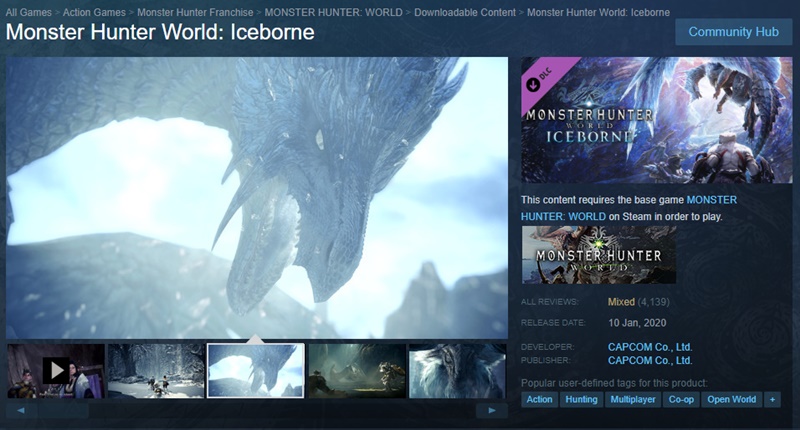
Task: Open MONSTER HUNTER: WORLD breadcrumb link
Action: (x=333, y=12)
